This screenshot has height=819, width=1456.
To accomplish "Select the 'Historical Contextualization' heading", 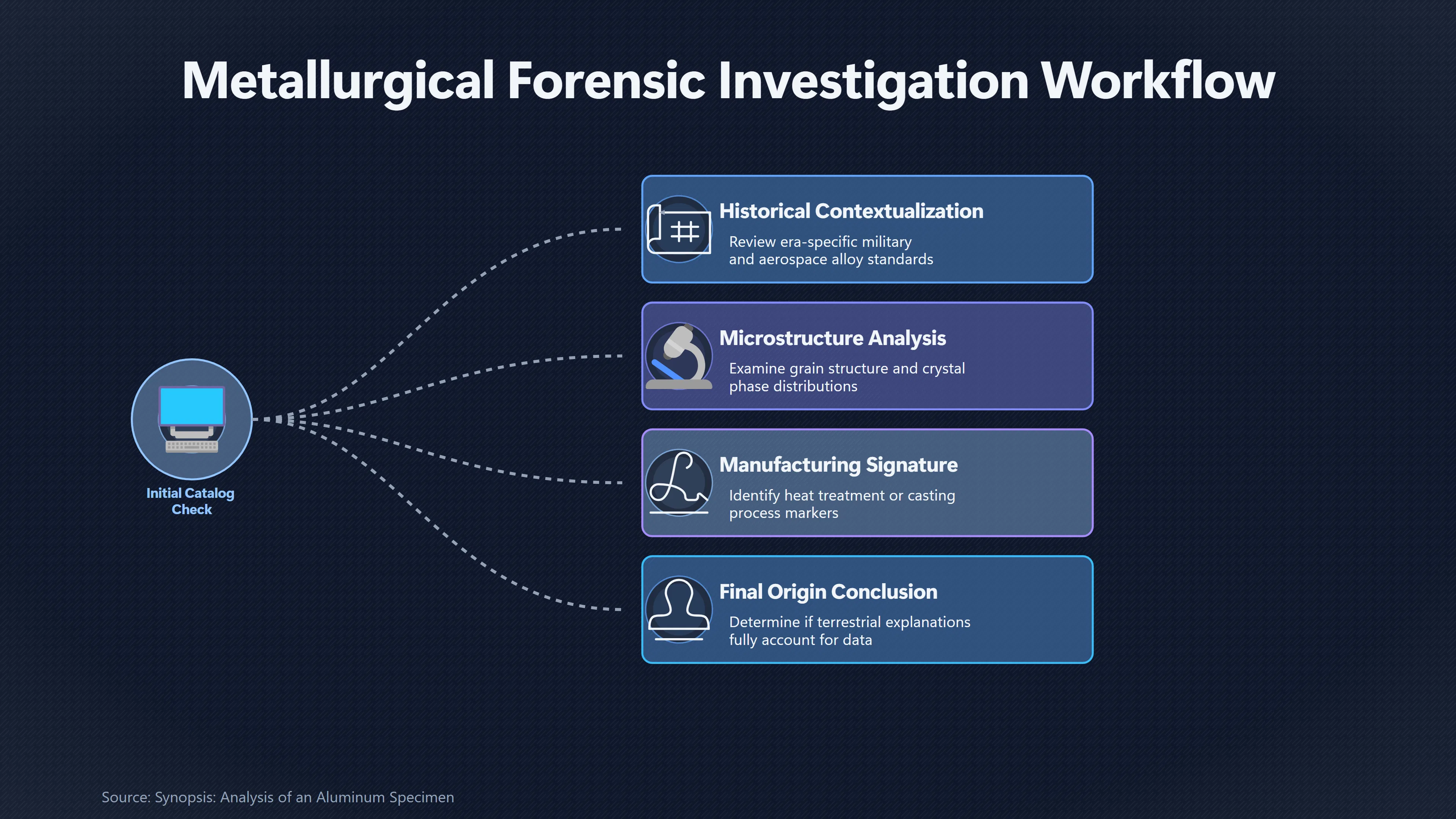I will click(851, 211).
